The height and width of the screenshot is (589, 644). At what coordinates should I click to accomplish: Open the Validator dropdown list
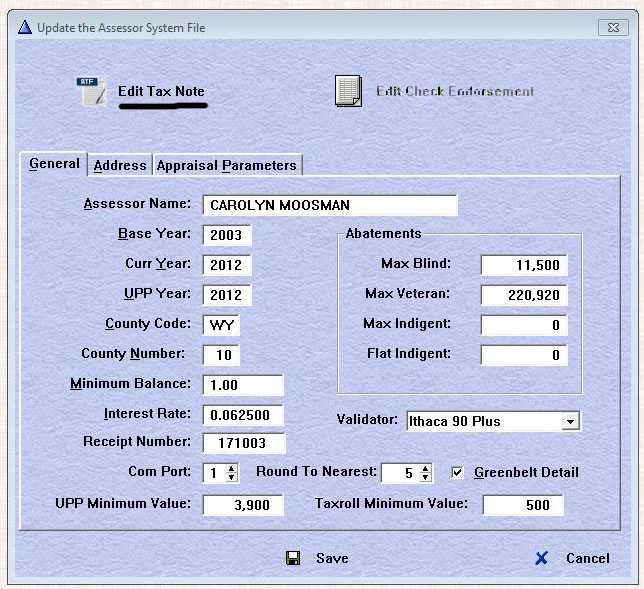(570, 422)
